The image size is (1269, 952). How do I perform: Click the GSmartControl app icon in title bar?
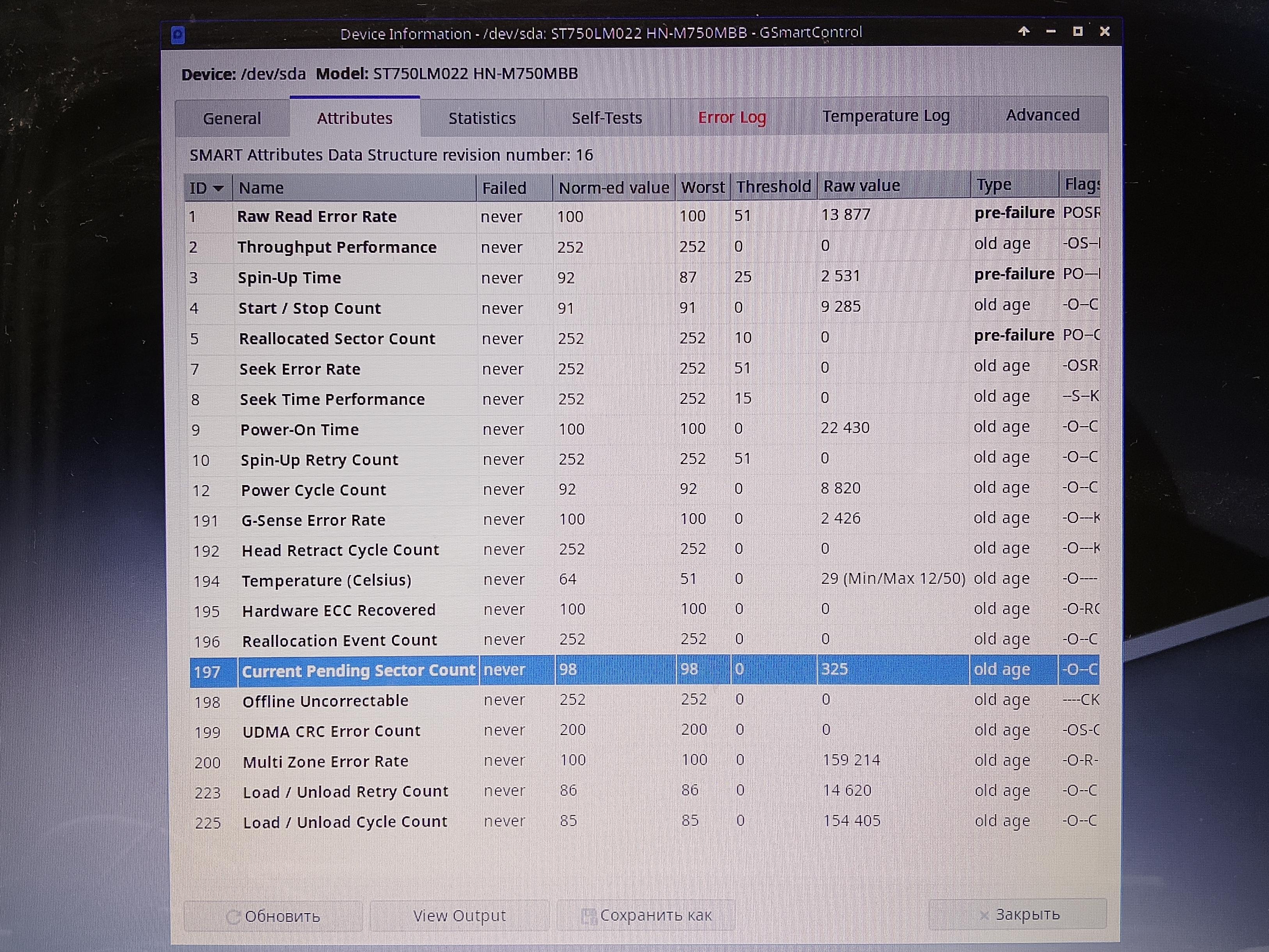click(178, 36)
